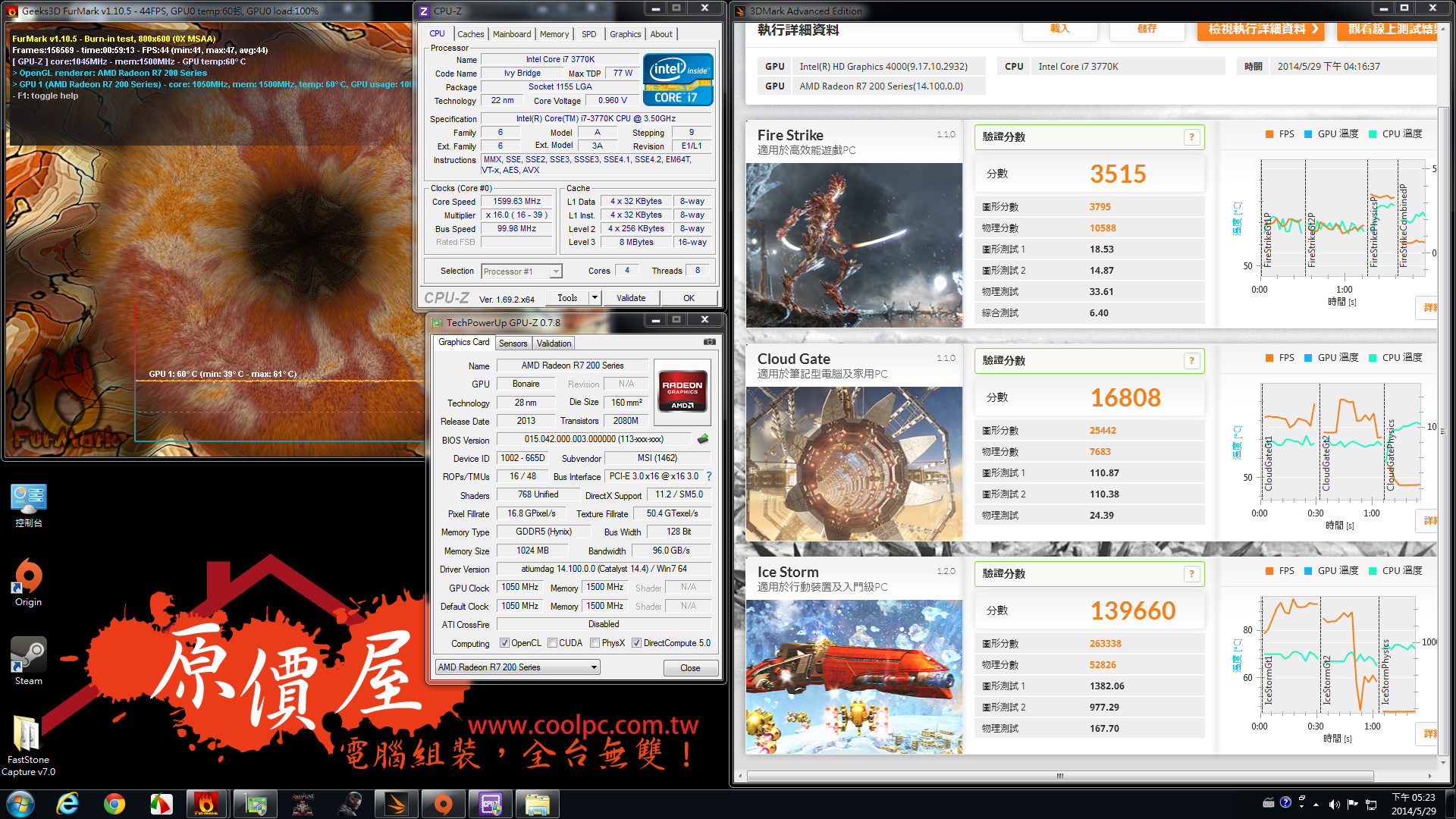Click the Ice Storm preview thumbnail
Image resolution: width=1456 pixels, height=819 pixels.
pyautogui.click(x=854, y=676)
